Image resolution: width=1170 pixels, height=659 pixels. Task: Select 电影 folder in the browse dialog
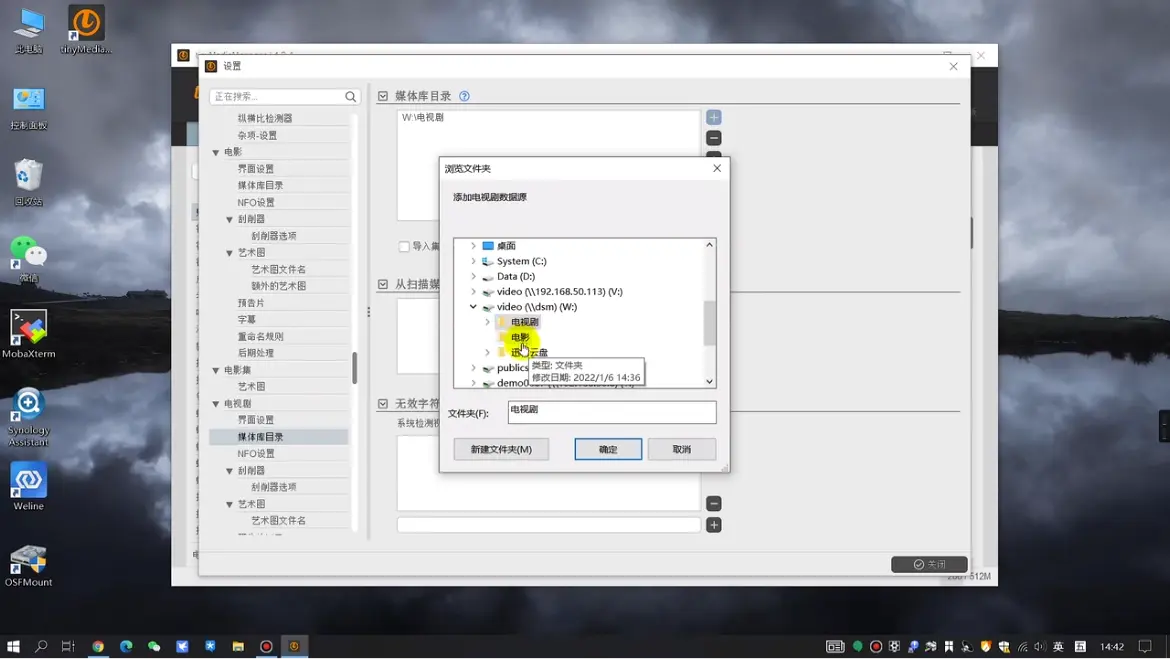click(x=519, y=337)
